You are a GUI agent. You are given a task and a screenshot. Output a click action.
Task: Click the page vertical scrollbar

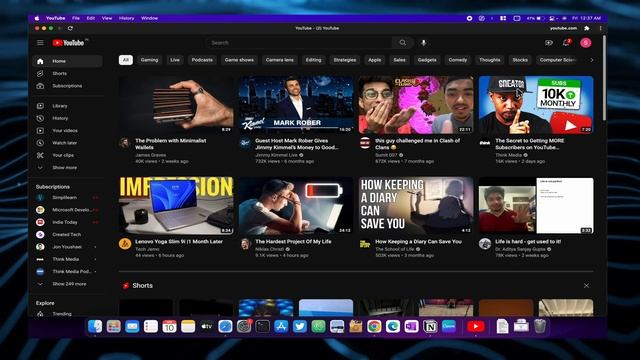pos(604,78)
